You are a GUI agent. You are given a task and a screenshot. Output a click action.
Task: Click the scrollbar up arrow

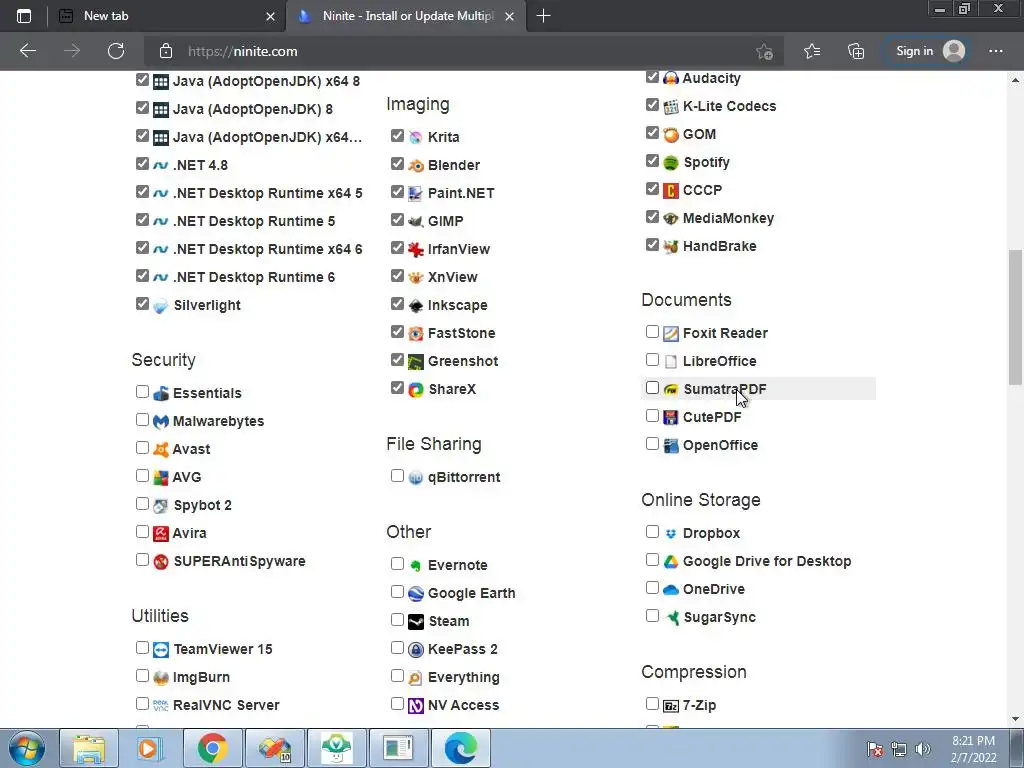tap(1015, 80)
